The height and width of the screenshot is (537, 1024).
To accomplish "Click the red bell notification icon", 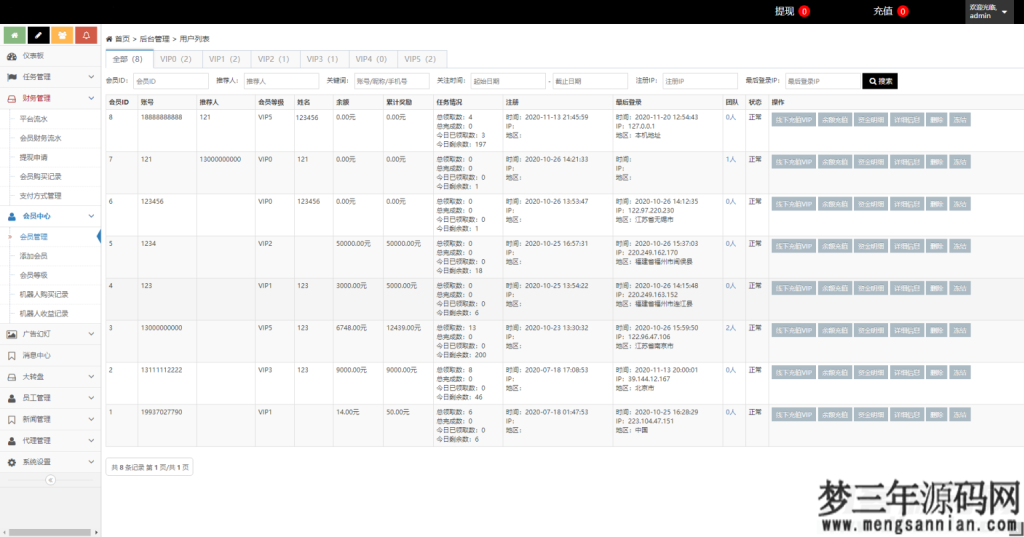I will point(86,35).
